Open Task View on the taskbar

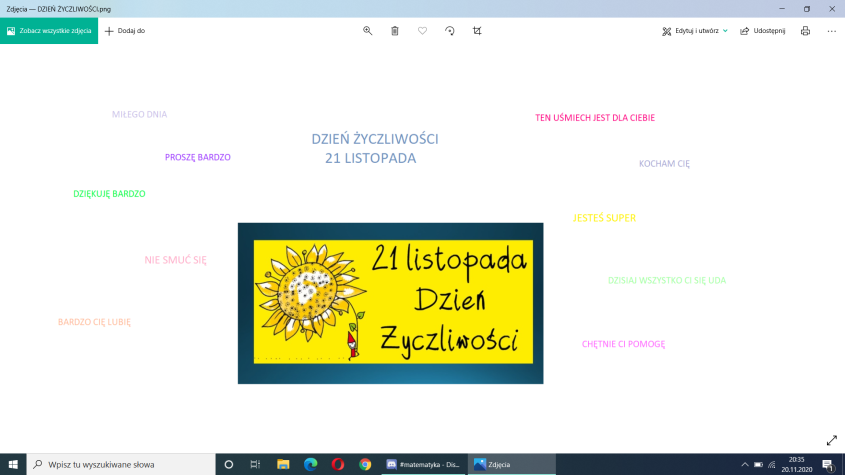tap(256, 464)
